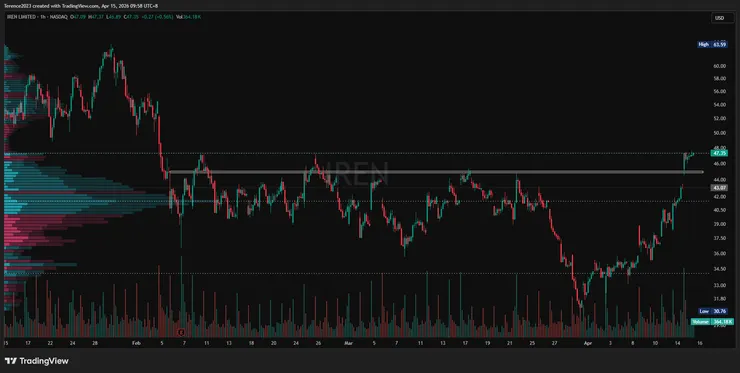
Task: Click the TradingView logo
Action: [37, 361]
